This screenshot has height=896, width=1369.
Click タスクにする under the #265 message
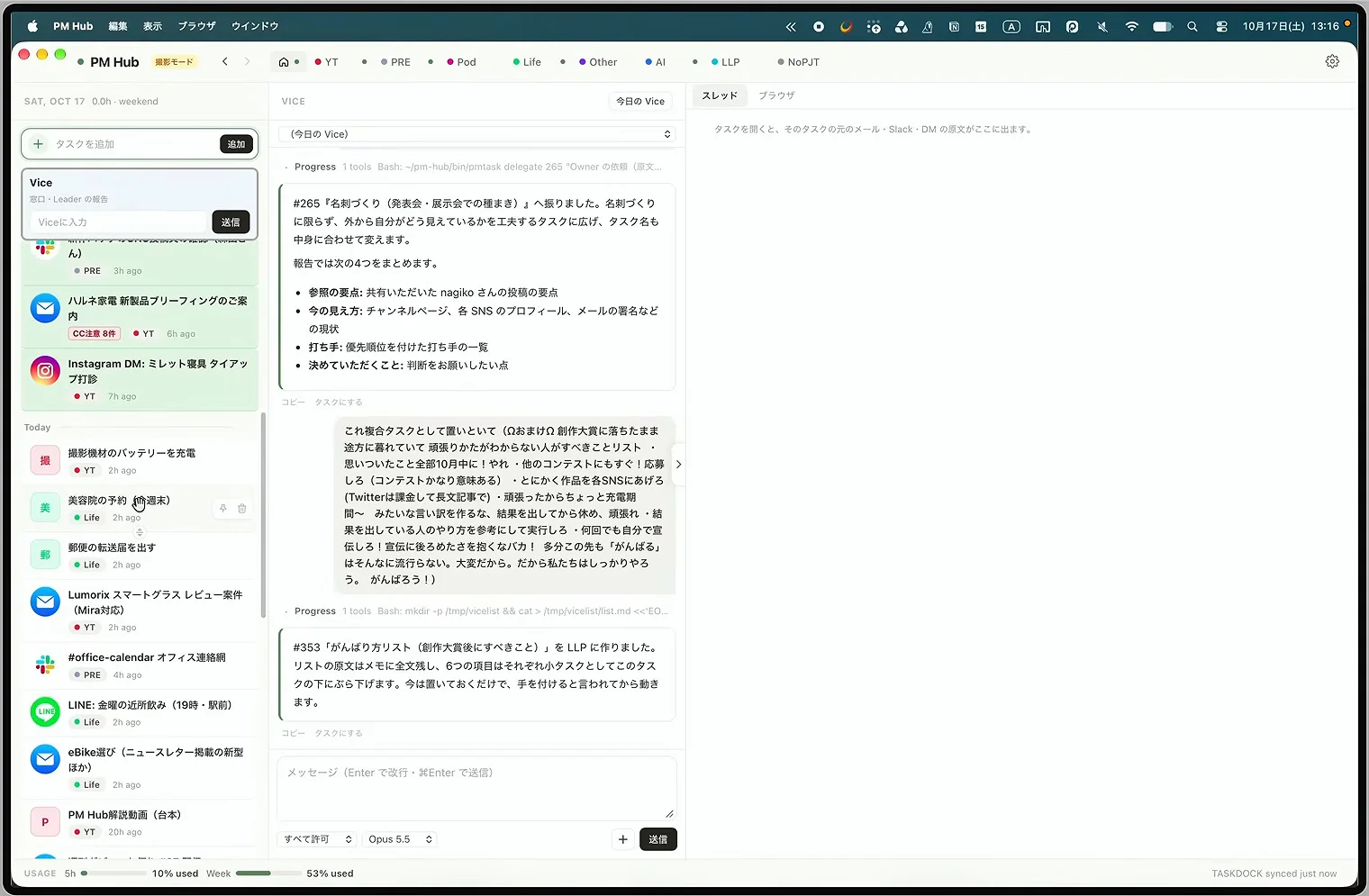(x=339, y=403)
